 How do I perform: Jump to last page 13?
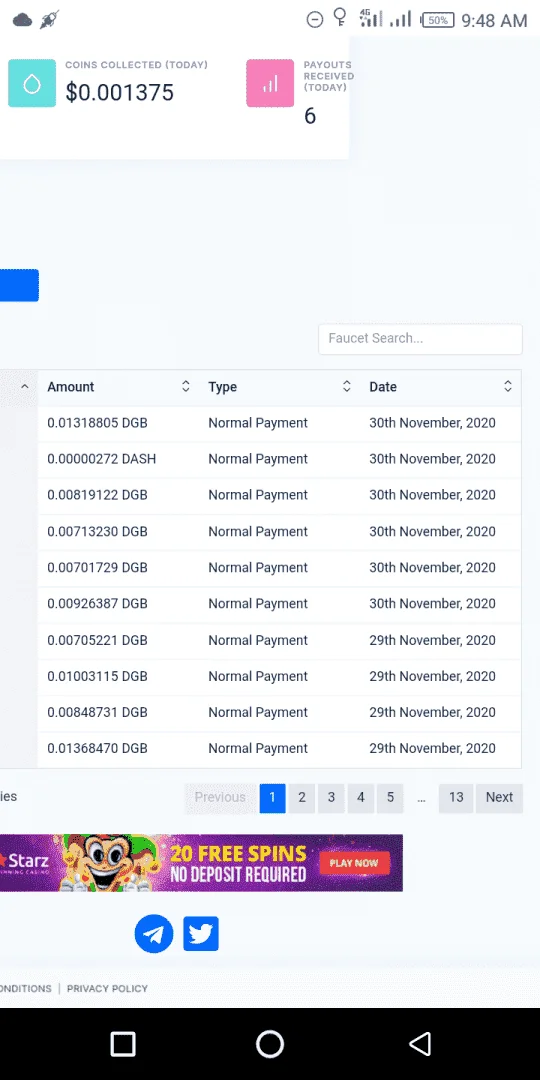click(x=456, y=798)
